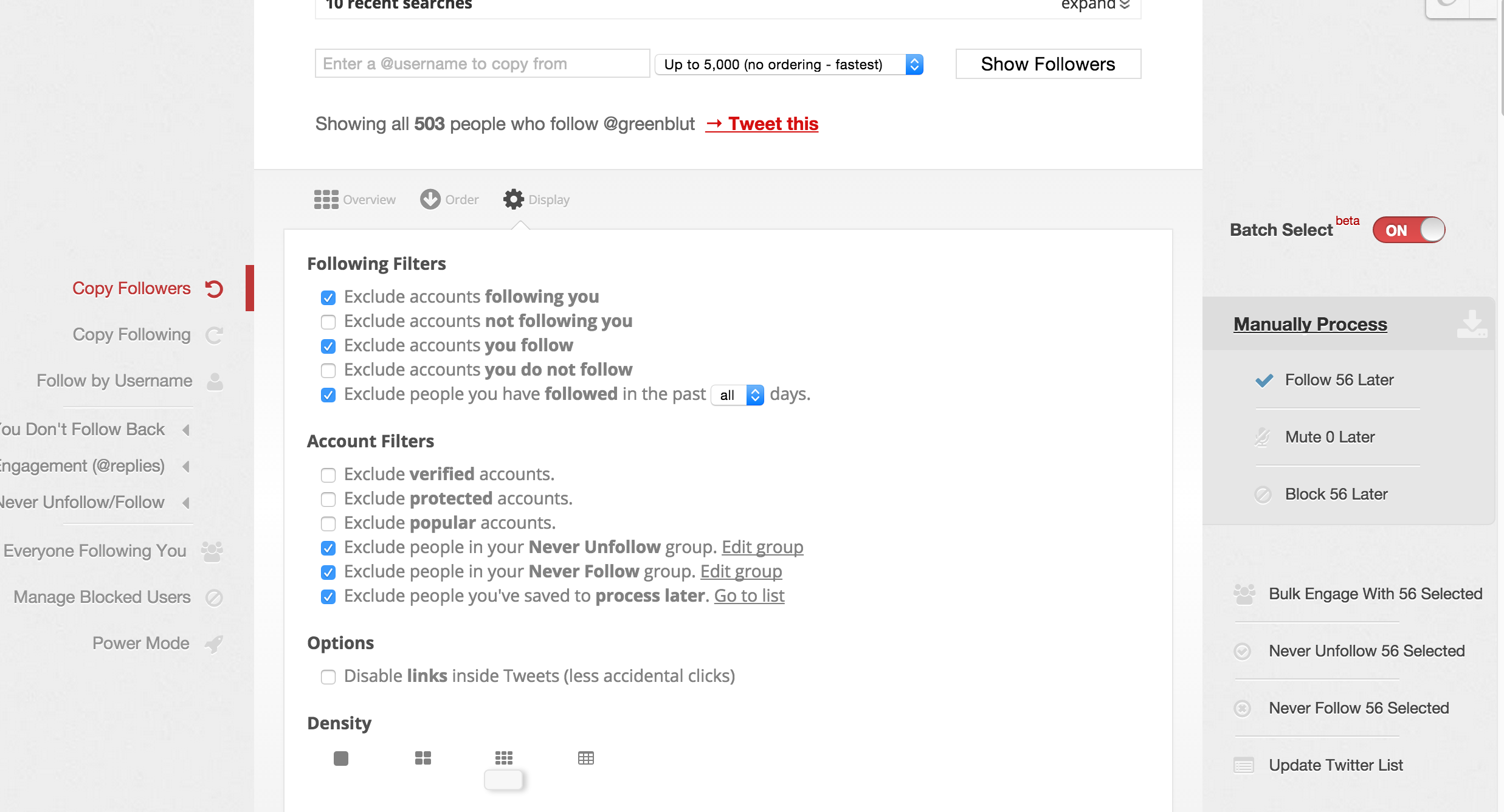Click the density slider handle

coord(503,780)
